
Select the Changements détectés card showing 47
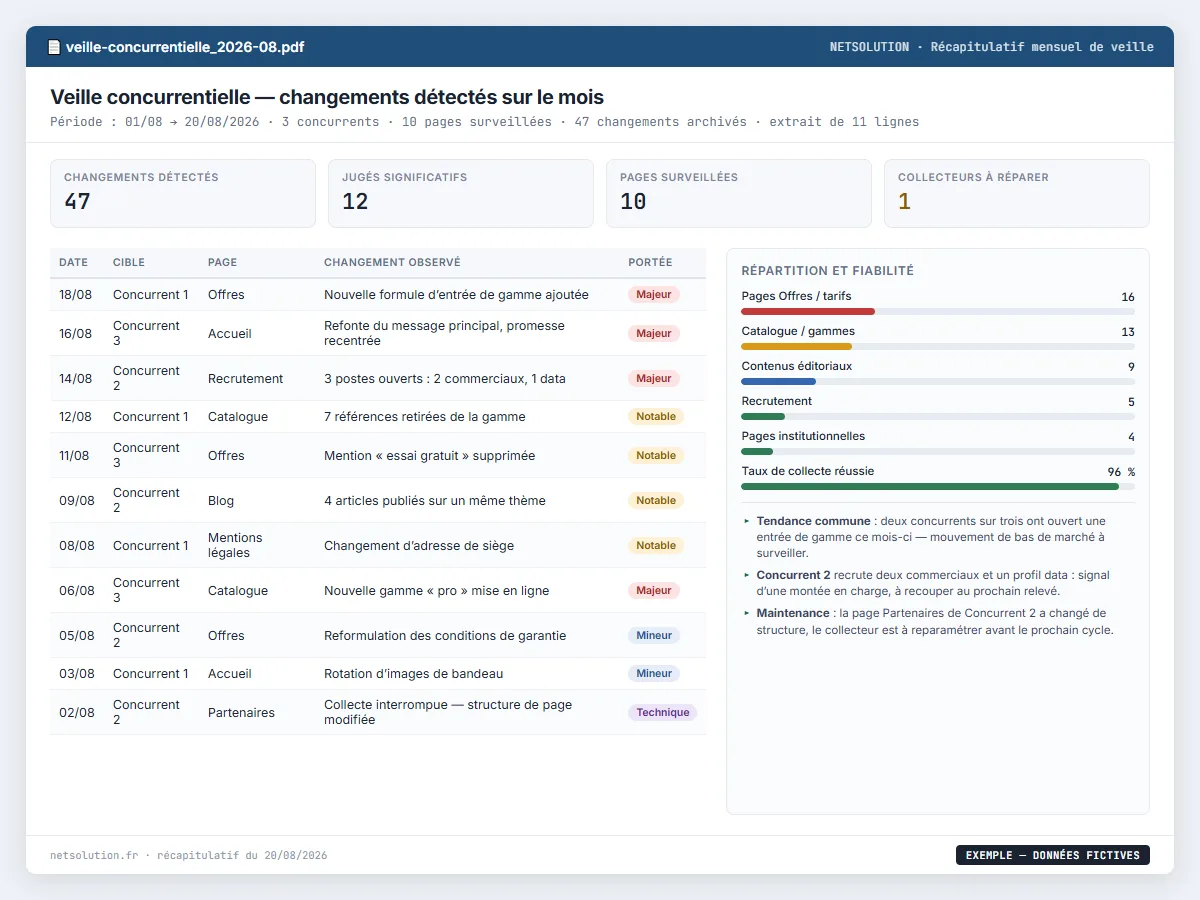183,194
